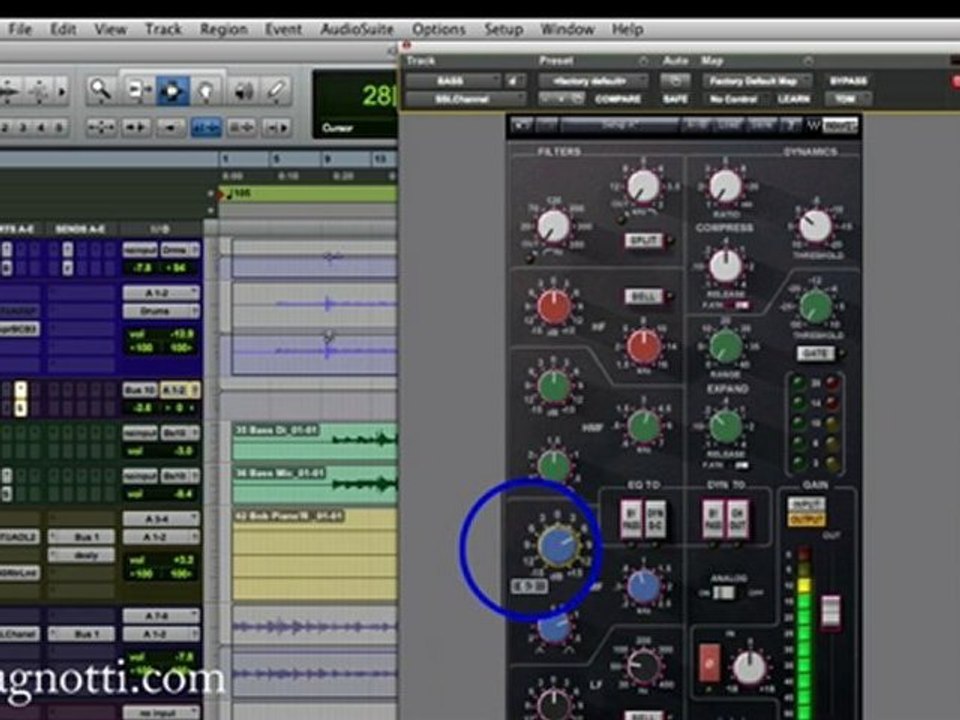Select the Grabber hand tool
Viewport: 960px width, 720px height.
tap(206, 91)
